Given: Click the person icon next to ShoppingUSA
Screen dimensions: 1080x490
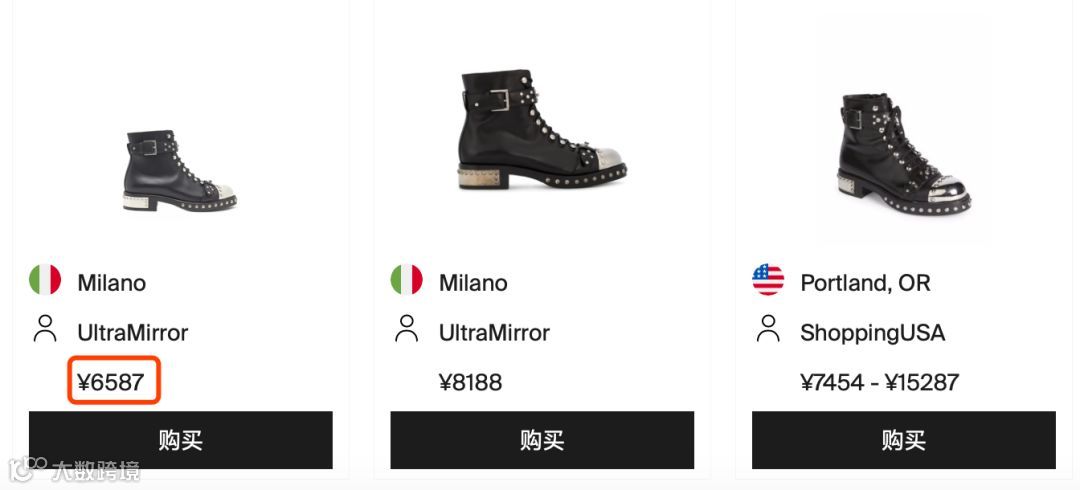Looking at the screenshot, I should 768,329.
